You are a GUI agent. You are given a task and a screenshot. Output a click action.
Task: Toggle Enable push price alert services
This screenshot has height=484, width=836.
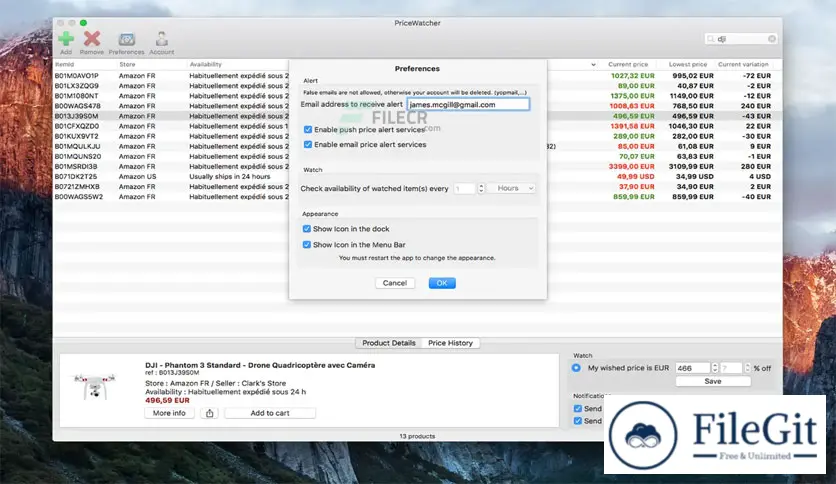(x=308, y=130)
